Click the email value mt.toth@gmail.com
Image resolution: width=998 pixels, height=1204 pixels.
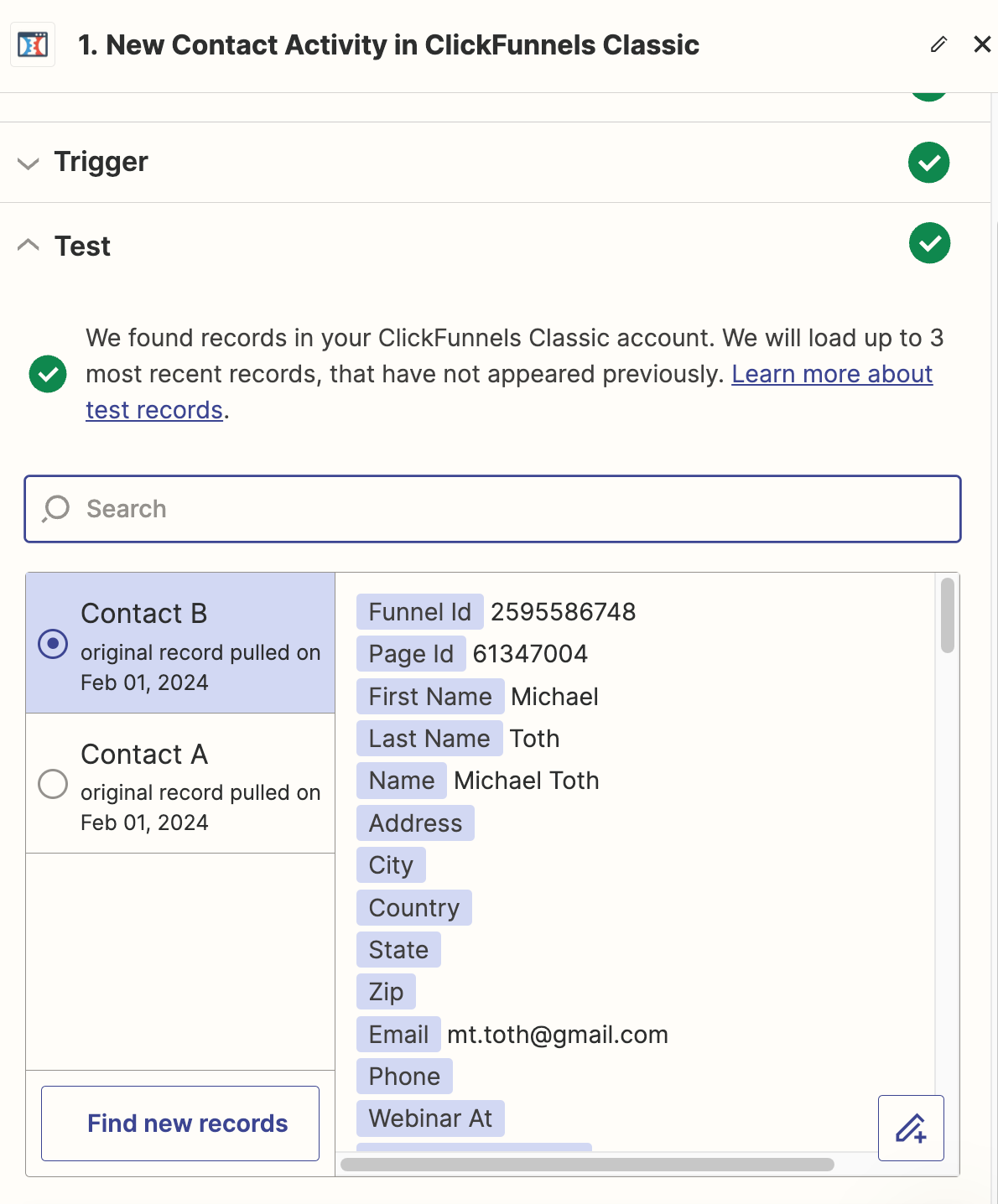tap(558, 1035)
